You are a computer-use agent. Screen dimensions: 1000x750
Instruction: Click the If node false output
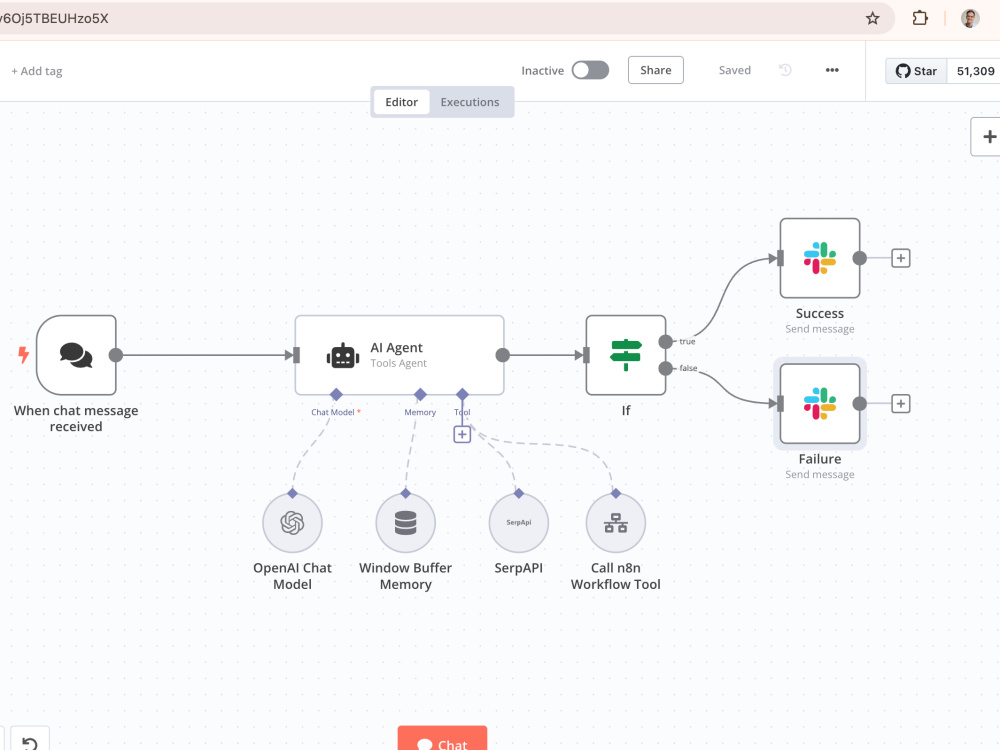(665, 369)
